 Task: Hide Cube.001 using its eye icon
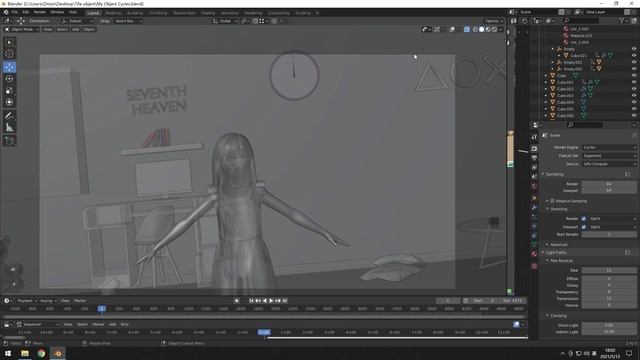[x=634, y=82]
